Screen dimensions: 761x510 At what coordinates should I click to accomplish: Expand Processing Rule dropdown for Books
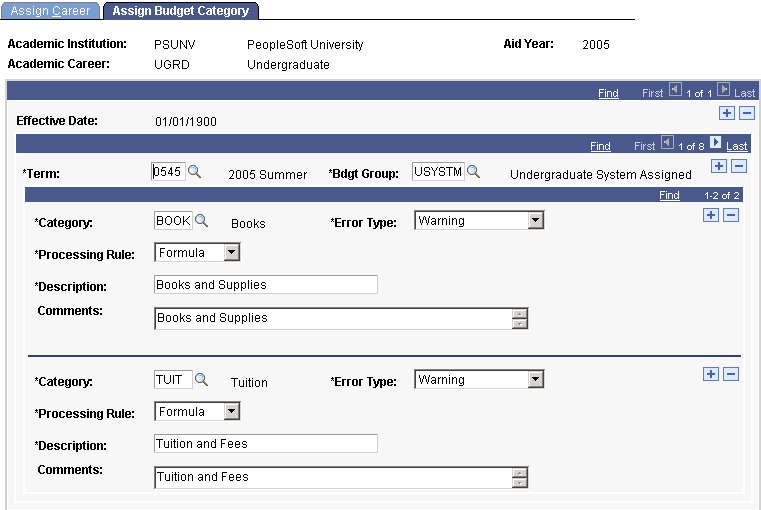[x=232, y=252]
